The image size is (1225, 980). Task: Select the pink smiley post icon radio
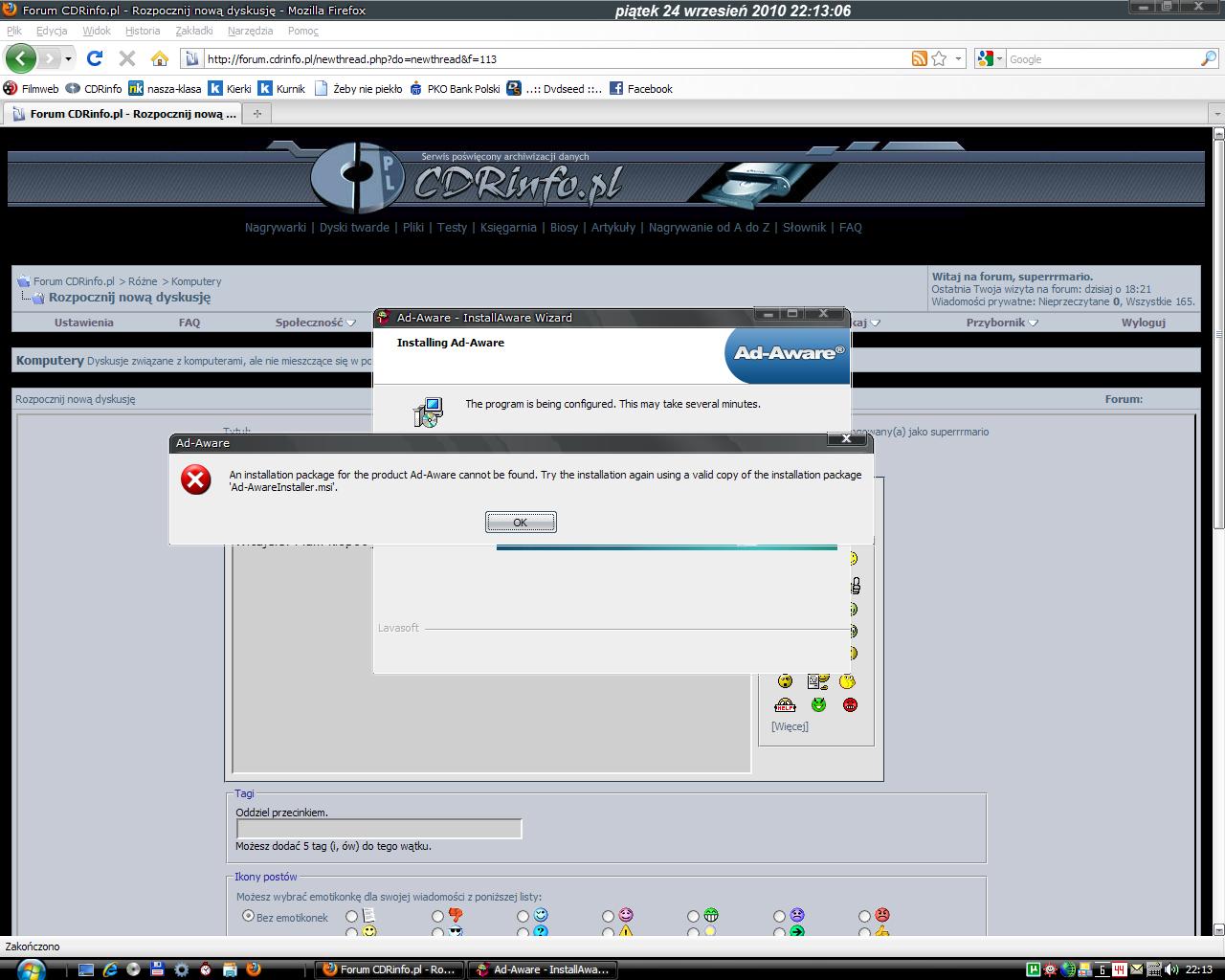pos(608,916)
